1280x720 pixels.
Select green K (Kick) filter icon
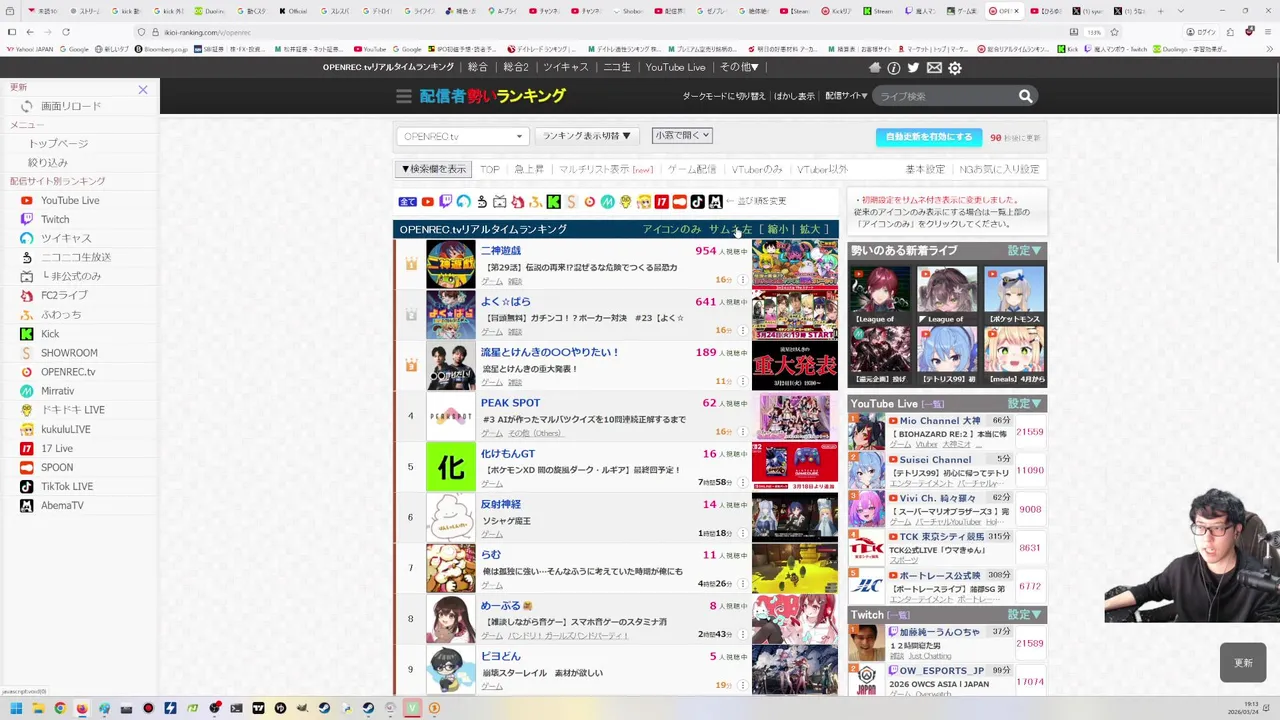553,202
